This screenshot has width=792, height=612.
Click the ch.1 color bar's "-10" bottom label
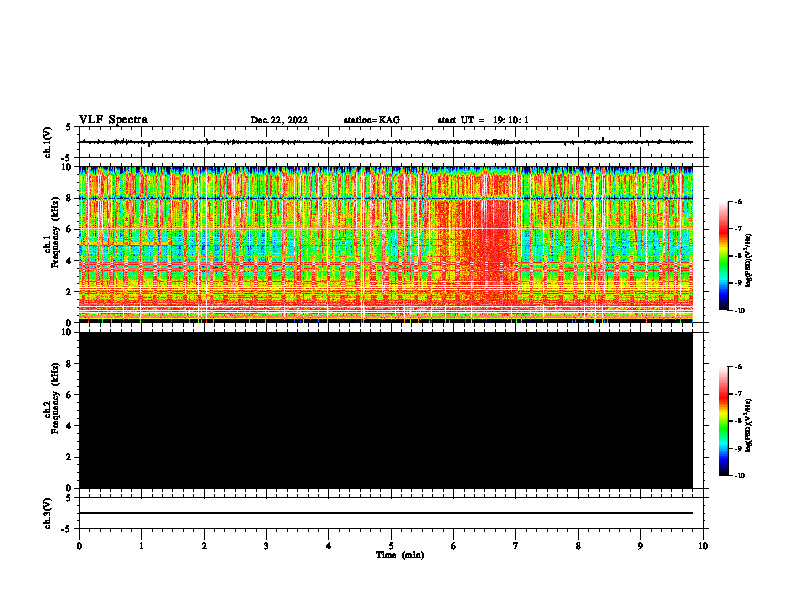pyautogui.click(x=739, y=311)
